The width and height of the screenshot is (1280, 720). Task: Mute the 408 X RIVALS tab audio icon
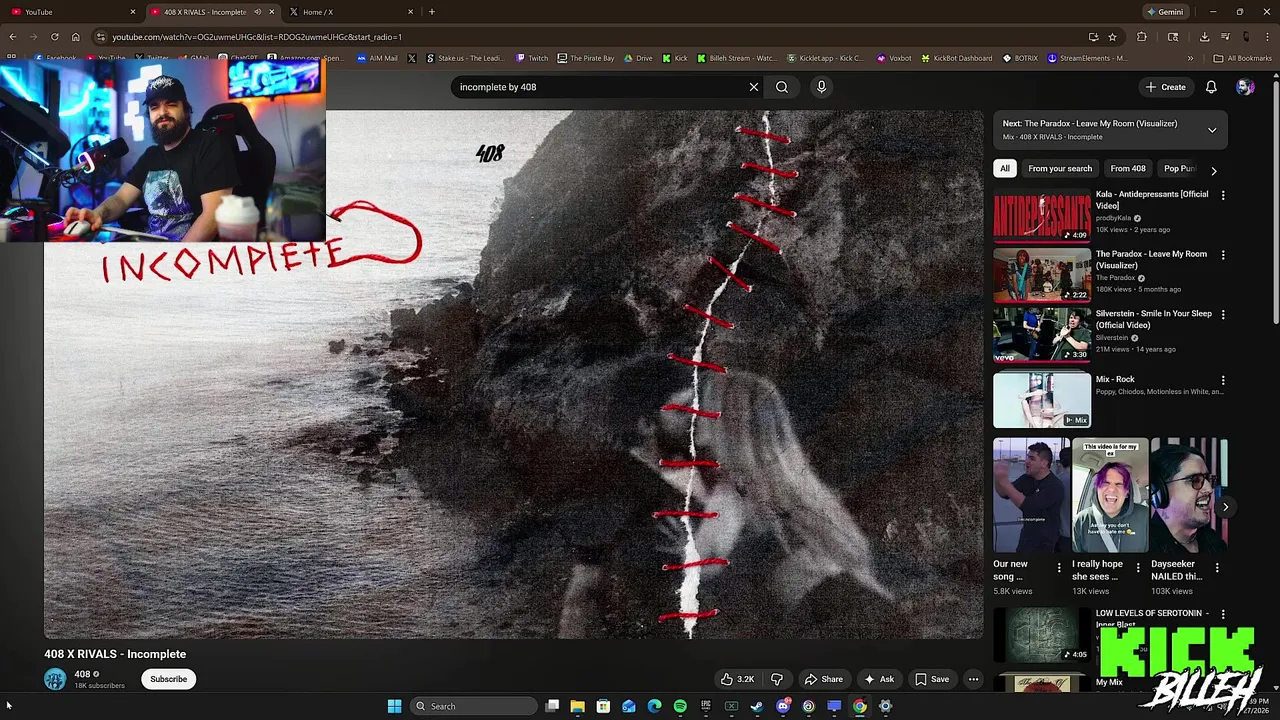257,12
